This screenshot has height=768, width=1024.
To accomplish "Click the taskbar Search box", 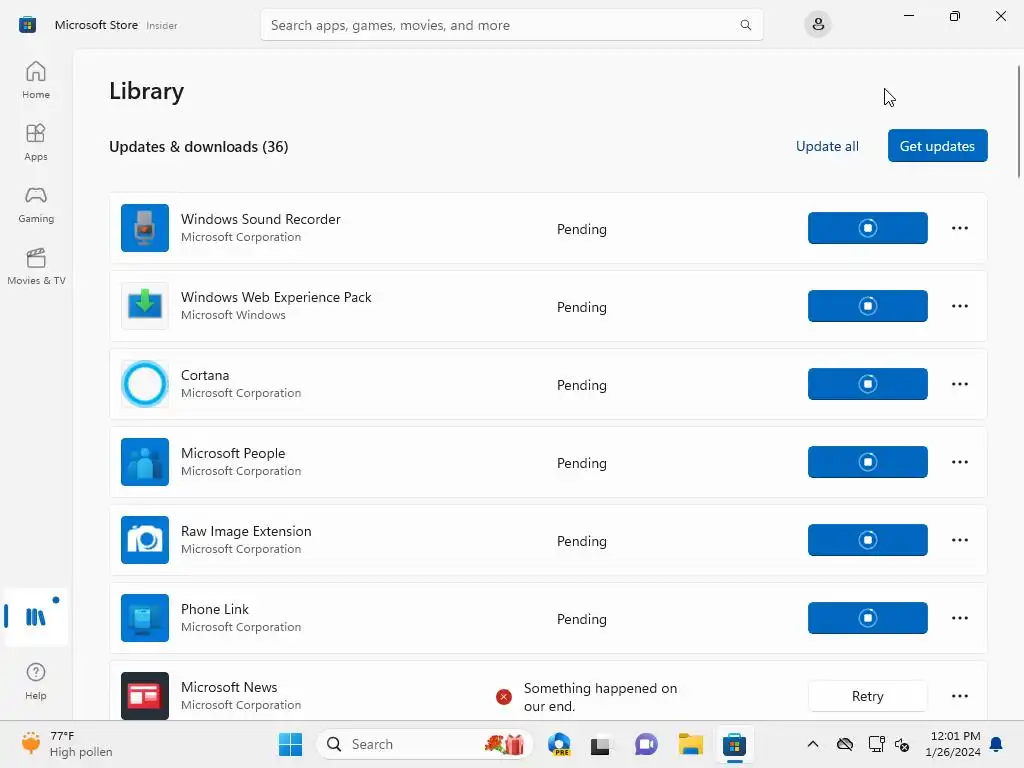I will 424,744.
